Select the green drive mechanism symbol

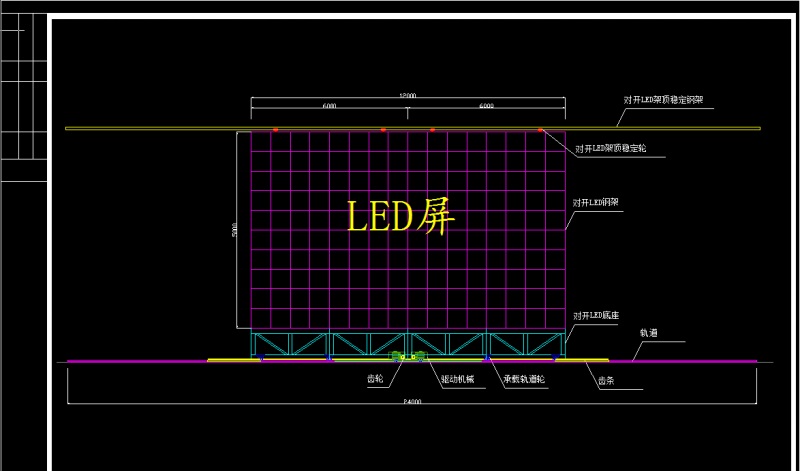point(408,356)
